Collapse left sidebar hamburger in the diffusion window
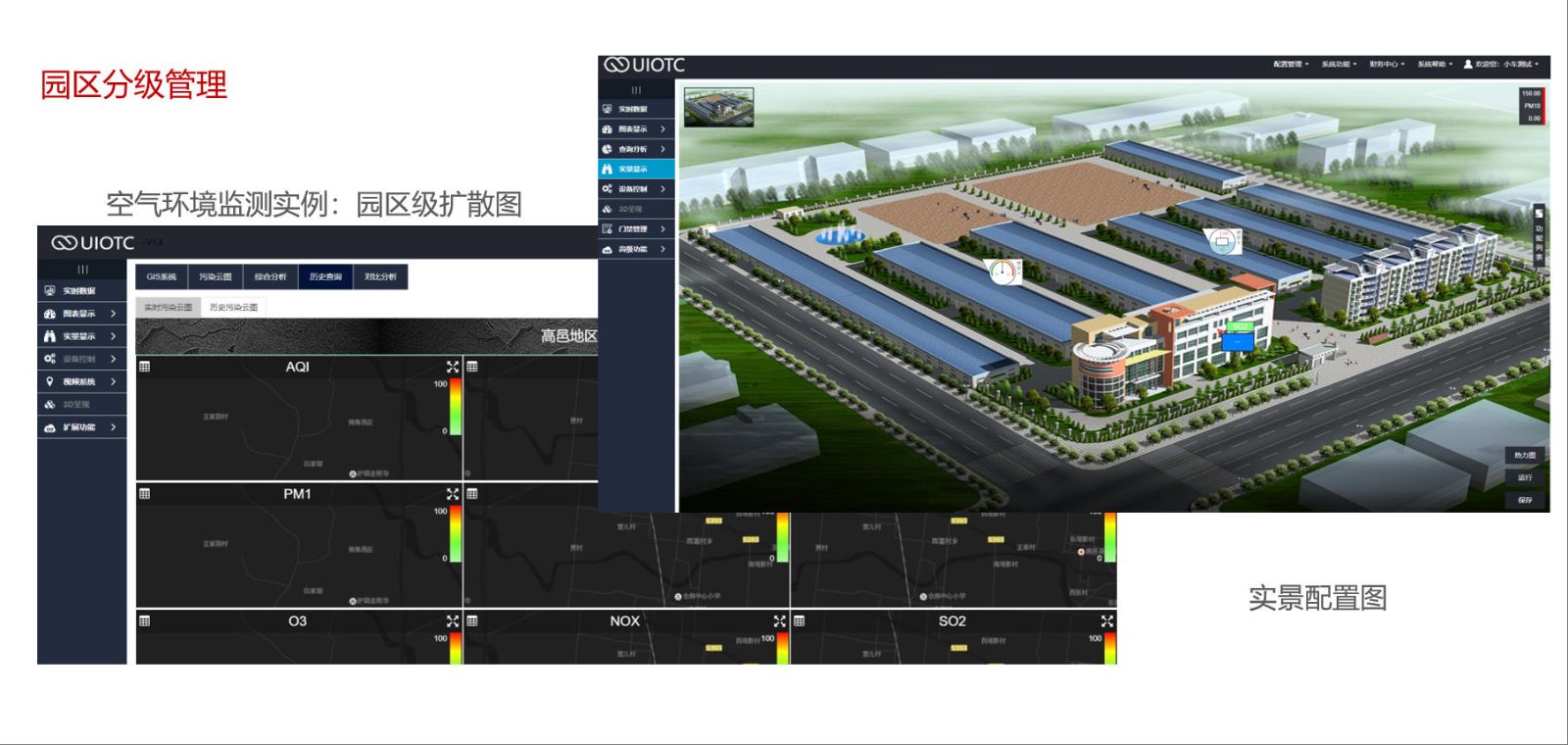Viewport: 1568px width, 745px height. [82, 270]
